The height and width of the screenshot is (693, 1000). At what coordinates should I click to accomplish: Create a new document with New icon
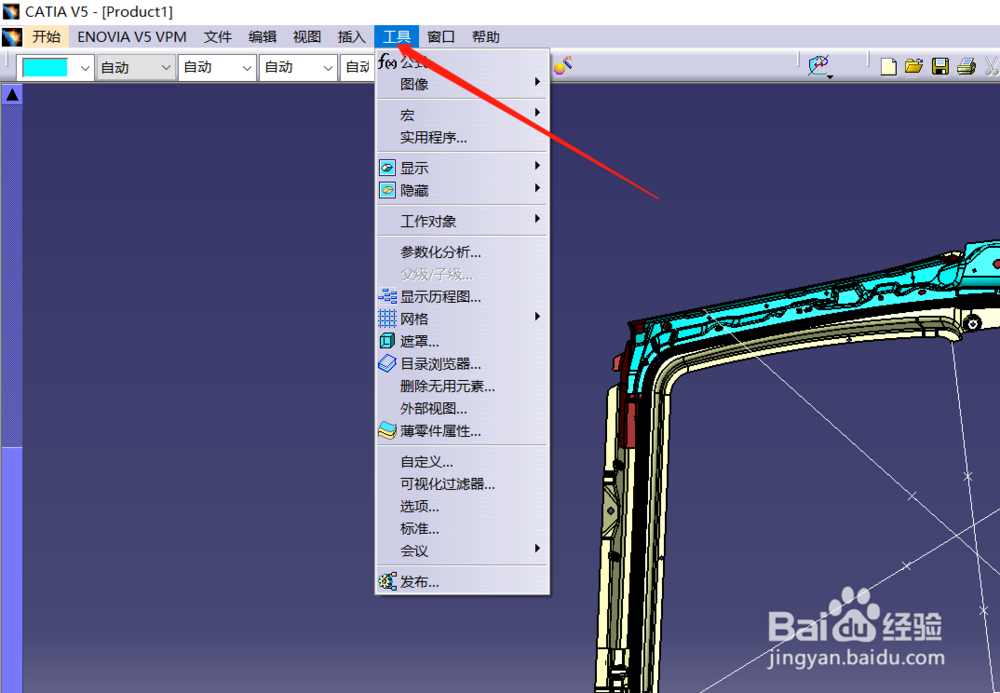coord(888,66)
